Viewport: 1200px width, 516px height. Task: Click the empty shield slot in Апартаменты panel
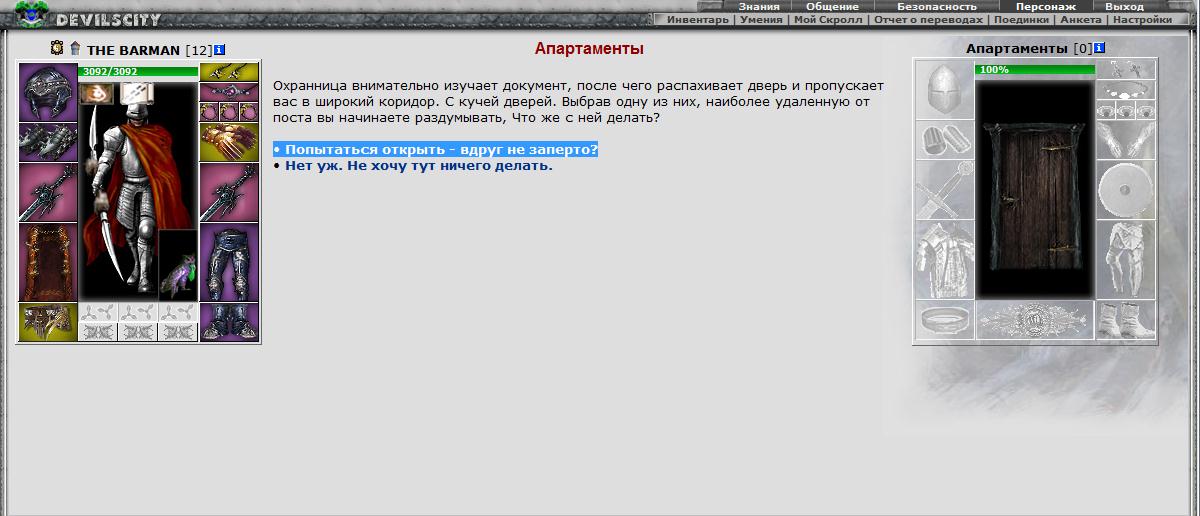(1125, 189)
